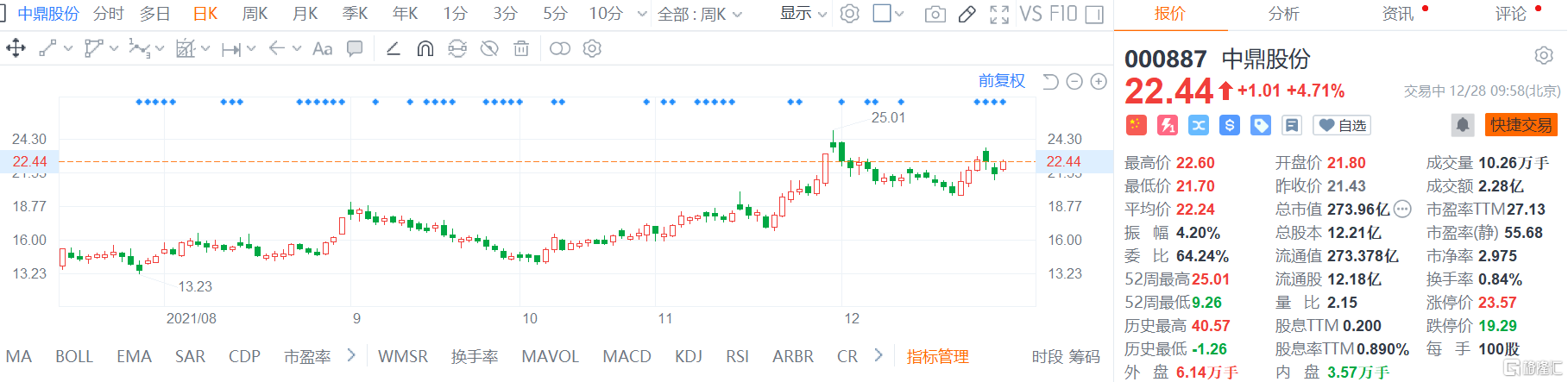Screen dimensions: 1568x382
Task: Open the 分析 analysis tab
Action: (1283, 14)
